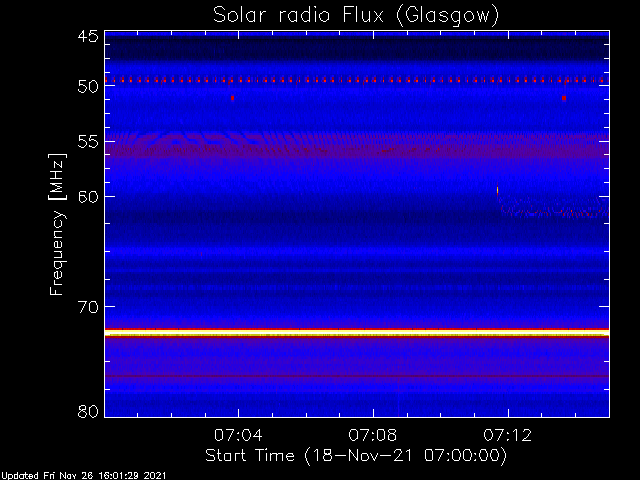Click the 55 frequency tick label
640x480 pixels.
coord(88,142)
